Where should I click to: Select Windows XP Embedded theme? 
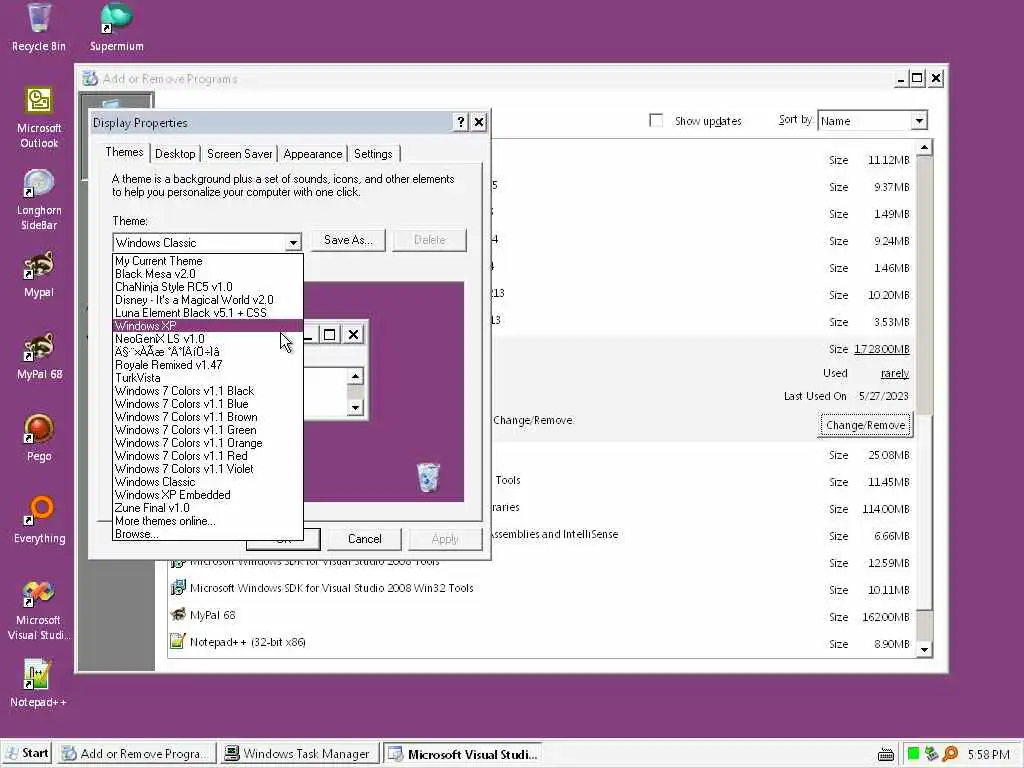208,494
